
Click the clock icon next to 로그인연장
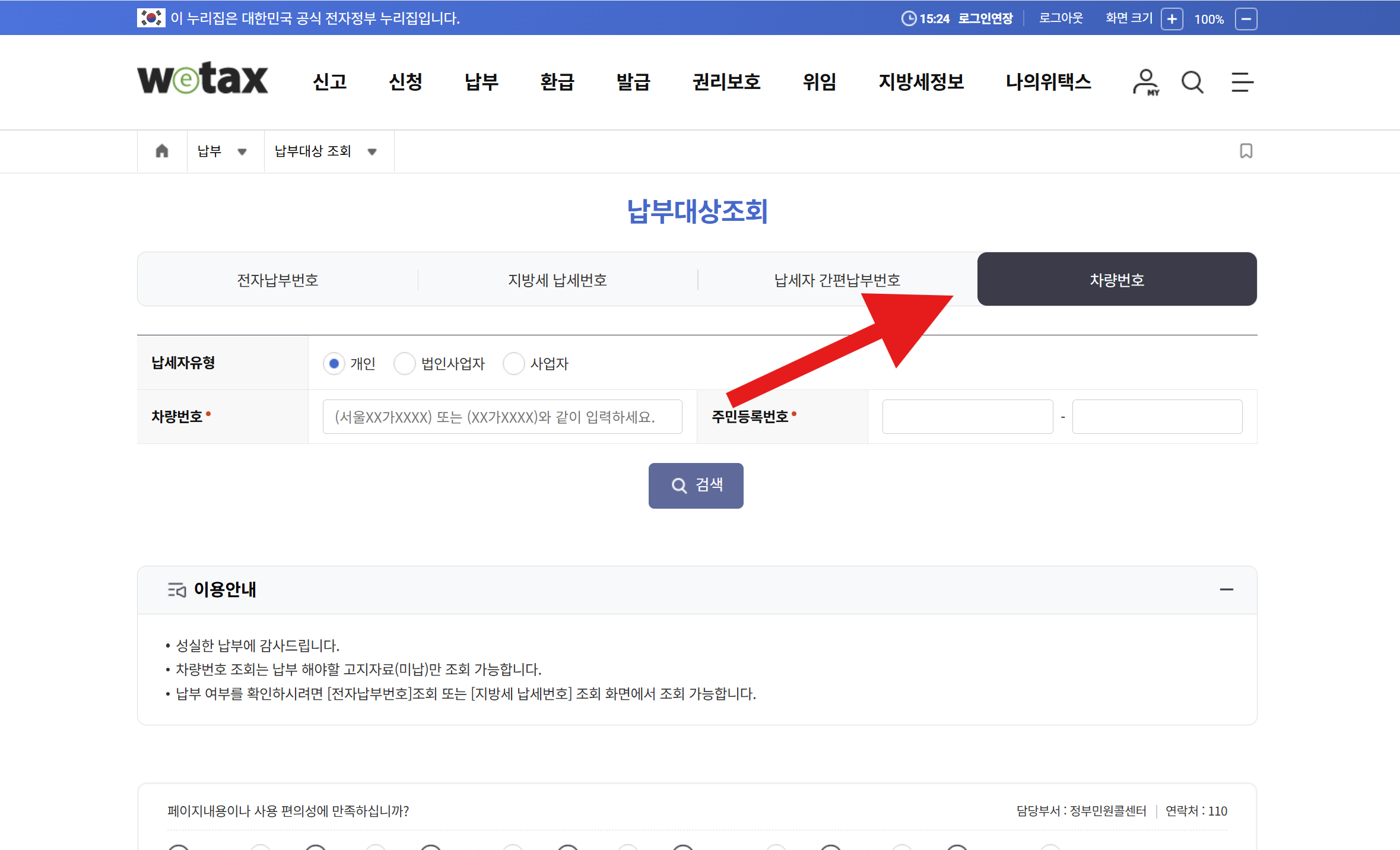click(x=908, y=18)
